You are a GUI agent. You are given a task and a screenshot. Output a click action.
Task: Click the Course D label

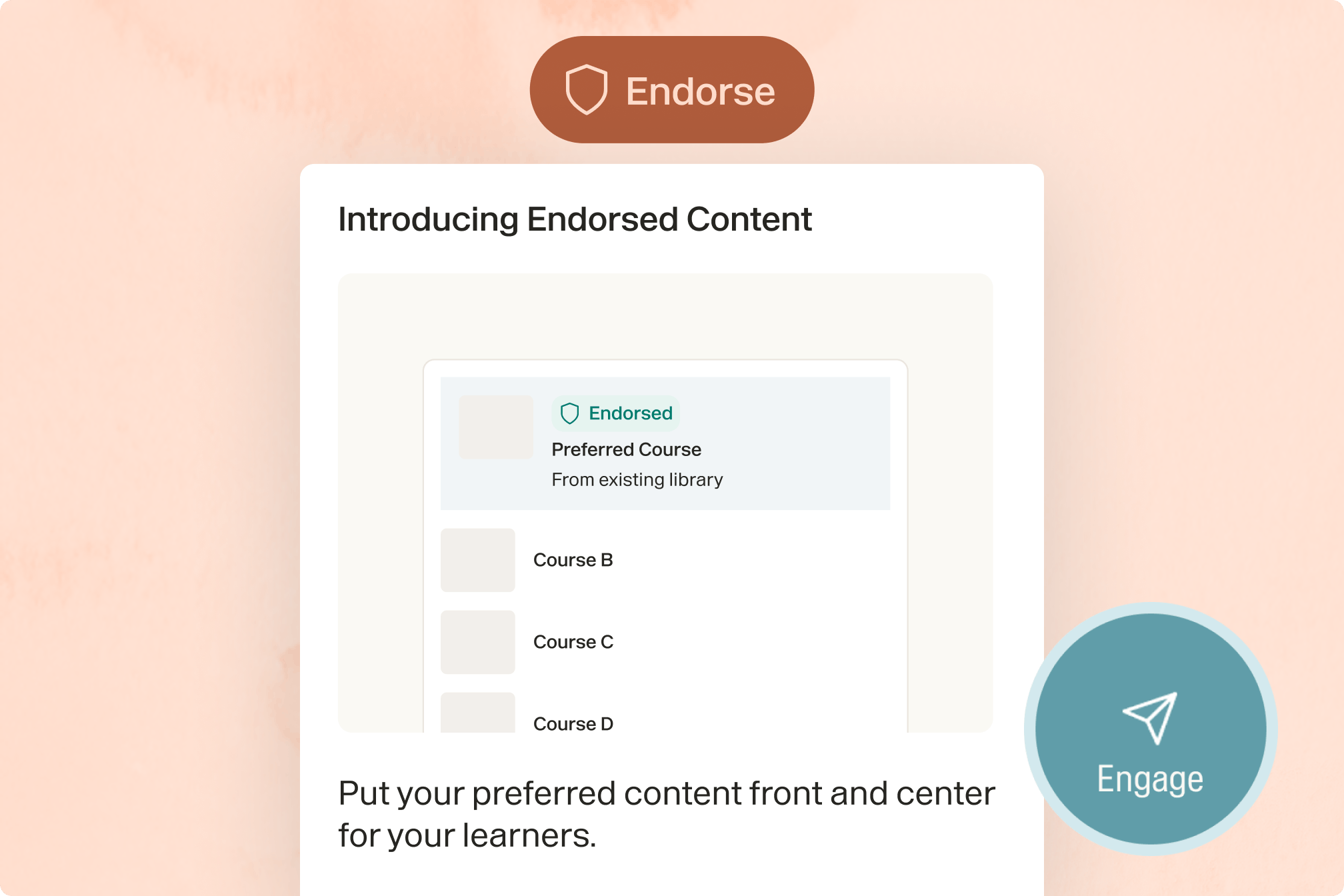573,723
